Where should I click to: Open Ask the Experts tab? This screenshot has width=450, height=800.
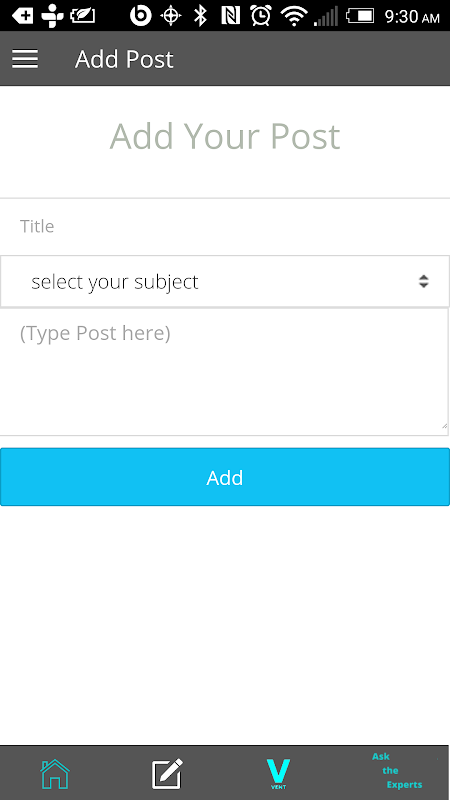(x=397, y=770)
